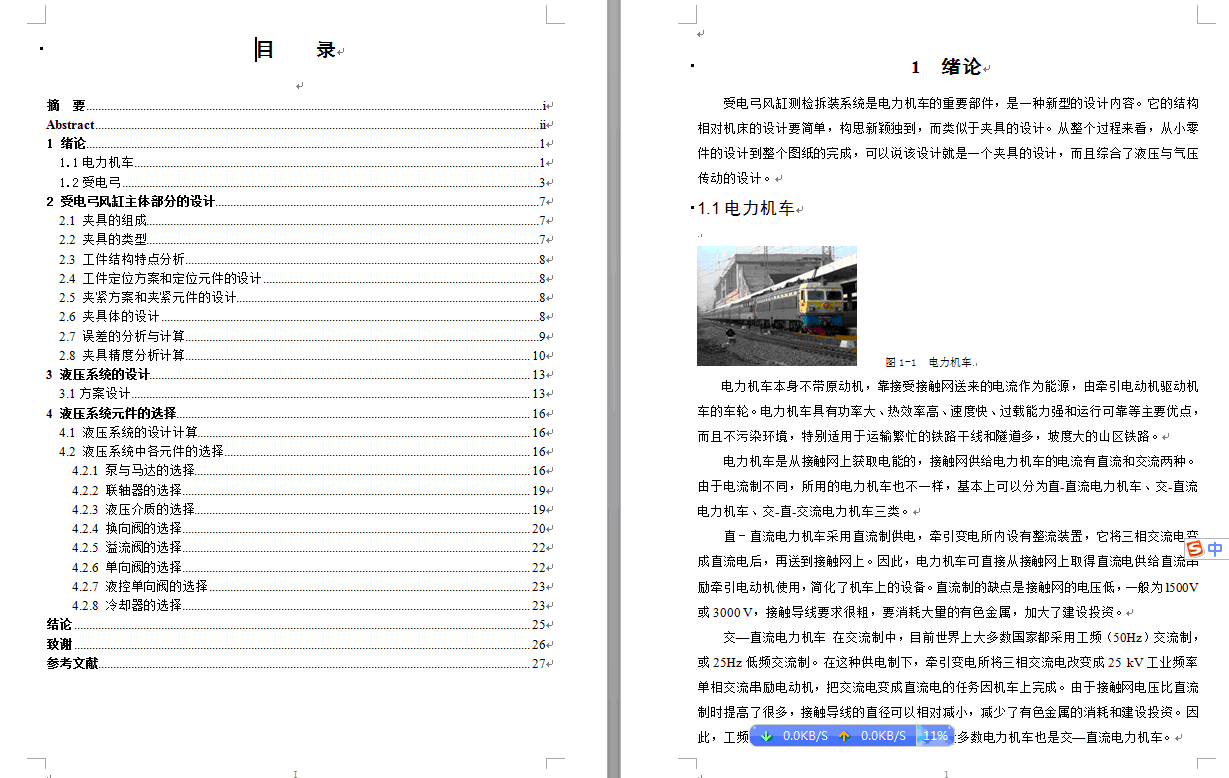Click the footer page number on the contents page
Viewport: 1229px width, 778px height.
(295, 773)
